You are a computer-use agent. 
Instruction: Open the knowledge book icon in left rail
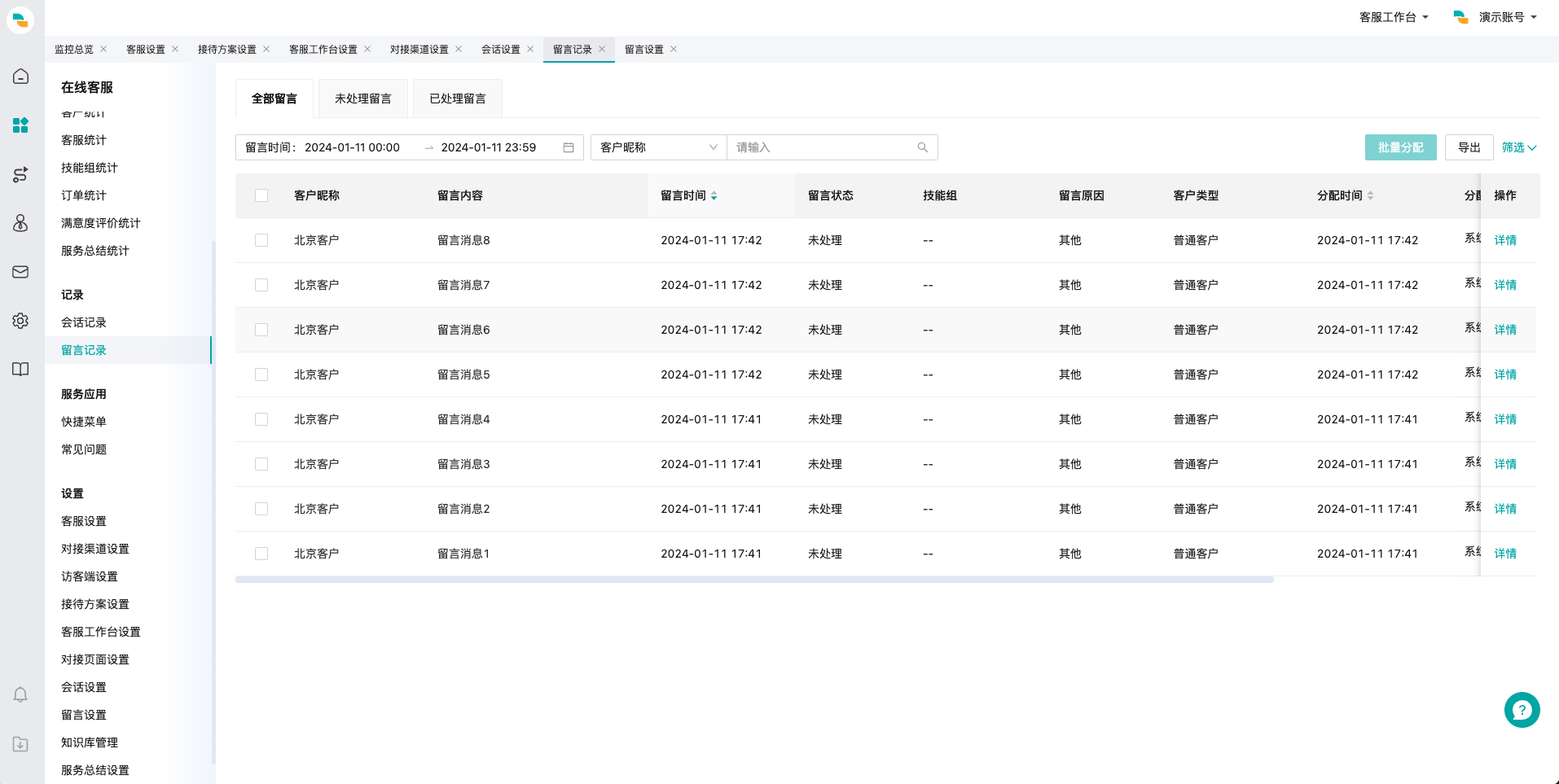pyautogui.click(x=20, y=370)
